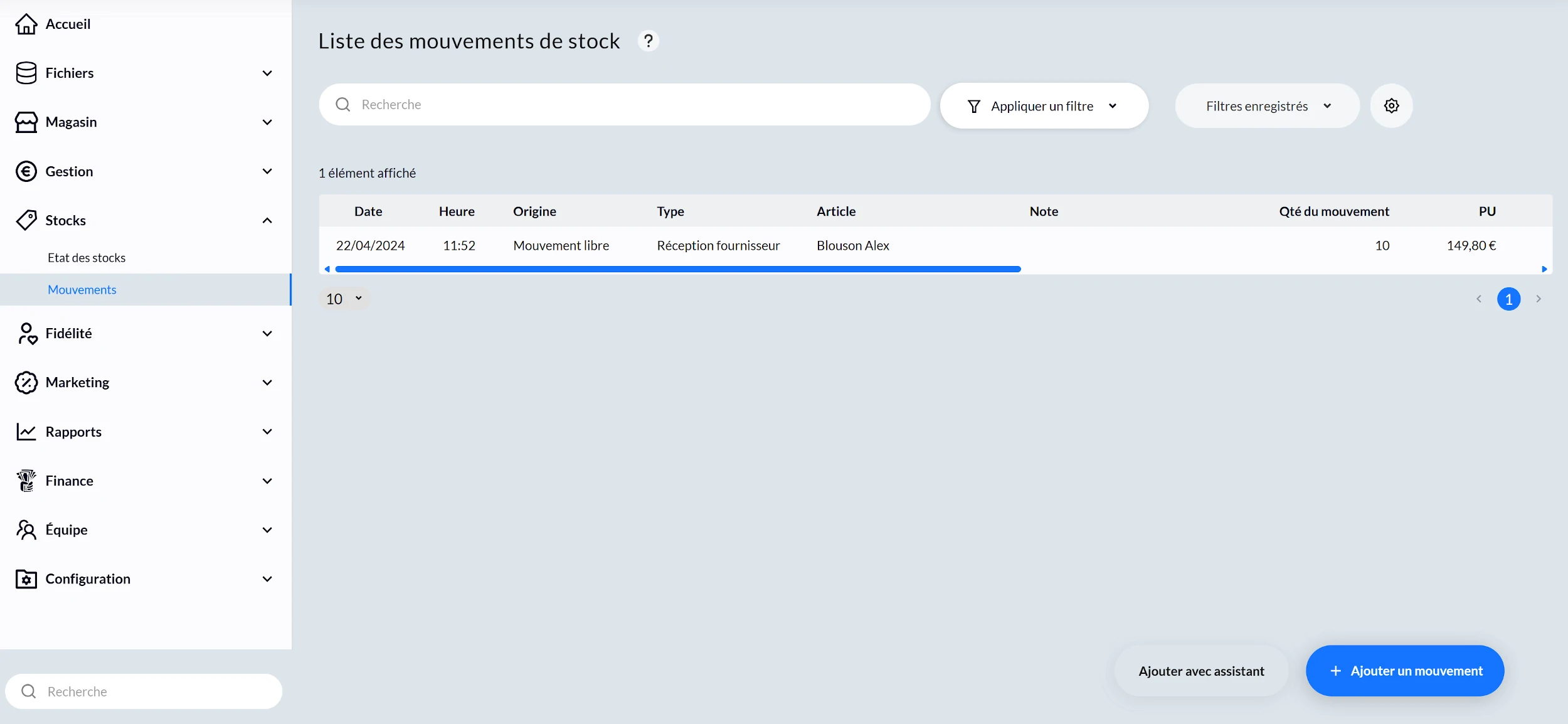Image resolution: width=1568 pixels, height=724 pixels.
Task: Click the 11:52 time cell
Action: tap(459, 245)
